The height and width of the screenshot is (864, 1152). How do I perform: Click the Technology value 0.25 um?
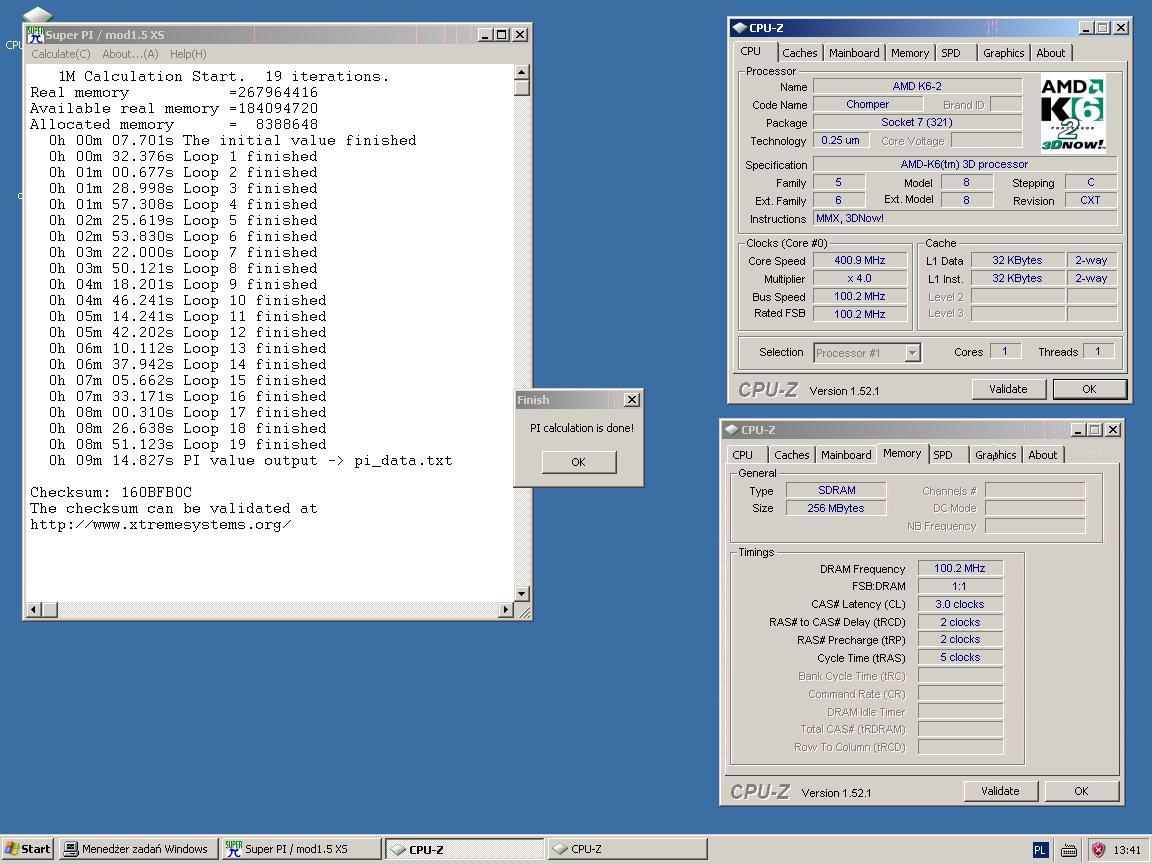tap(840, 140)
